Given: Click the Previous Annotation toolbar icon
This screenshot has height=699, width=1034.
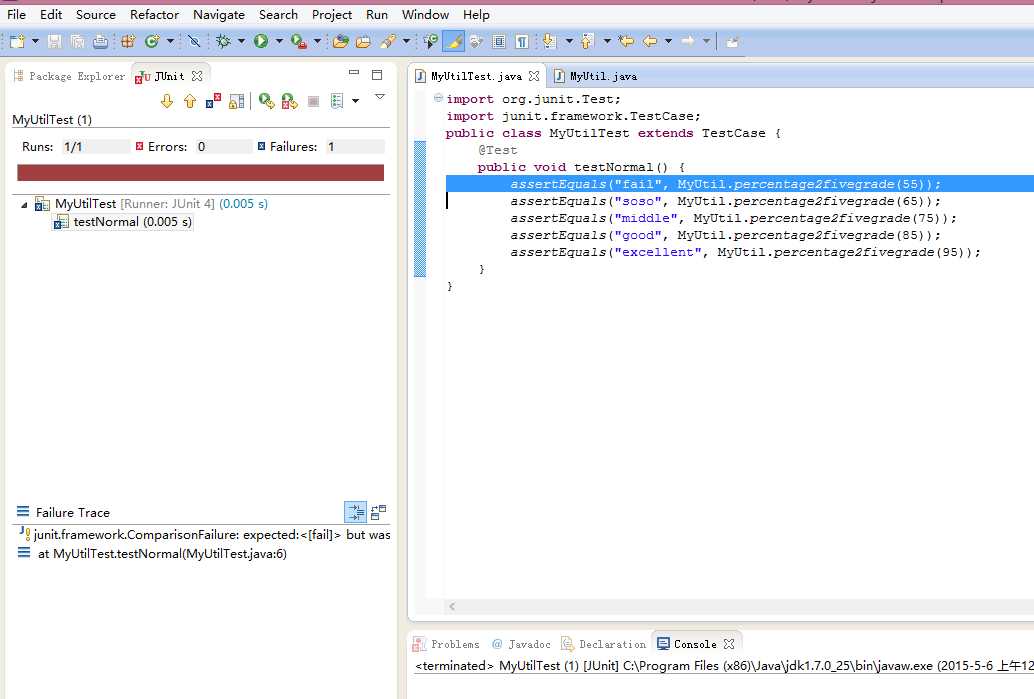Looking at the screenshot, I should [x=587, y=42].
